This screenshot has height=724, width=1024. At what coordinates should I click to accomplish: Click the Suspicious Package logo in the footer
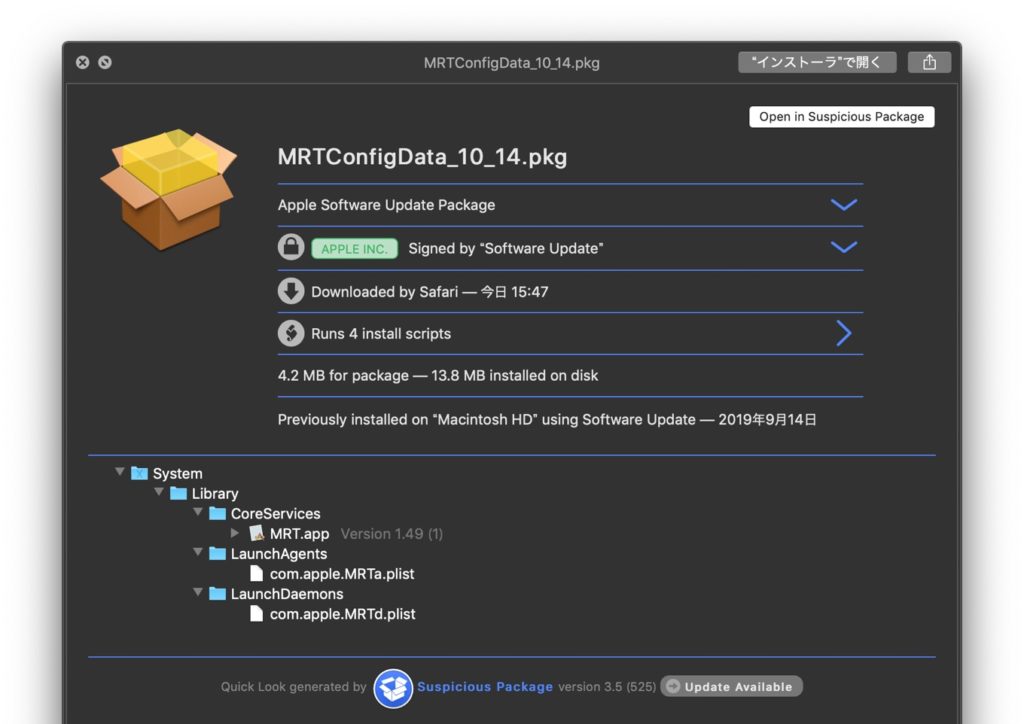[393, 688]
